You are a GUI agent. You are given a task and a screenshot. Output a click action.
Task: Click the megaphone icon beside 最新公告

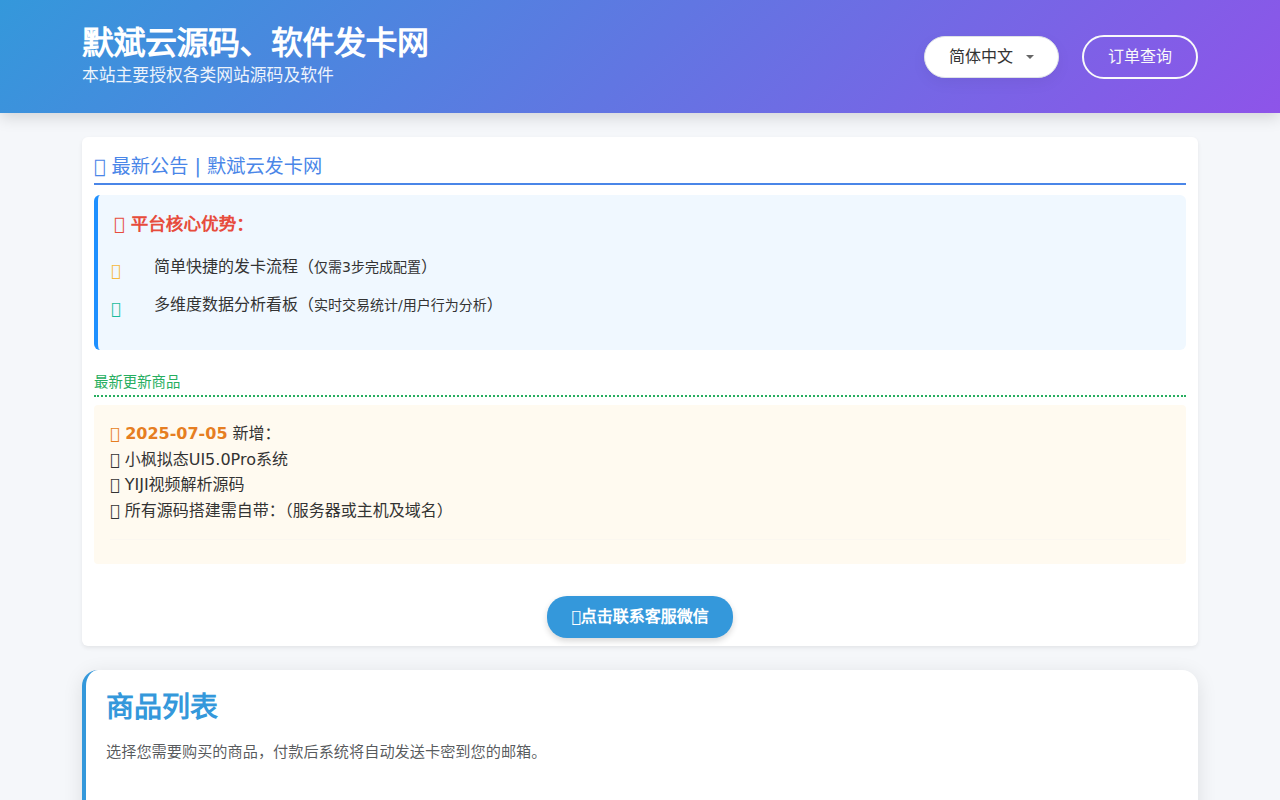click(x=98, y=167)
